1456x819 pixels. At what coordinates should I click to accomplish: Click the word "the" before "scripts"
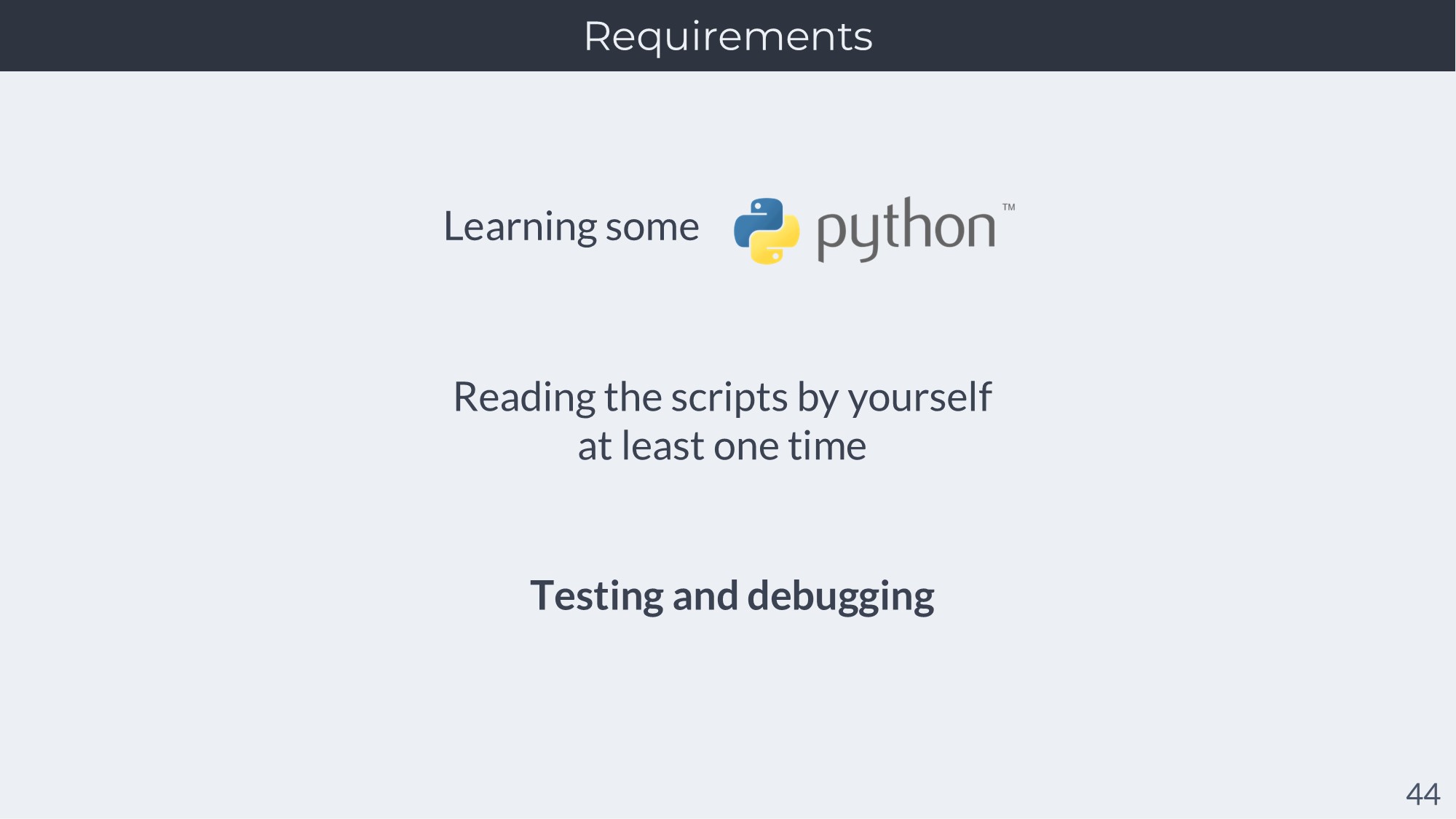tap(633, 397)
